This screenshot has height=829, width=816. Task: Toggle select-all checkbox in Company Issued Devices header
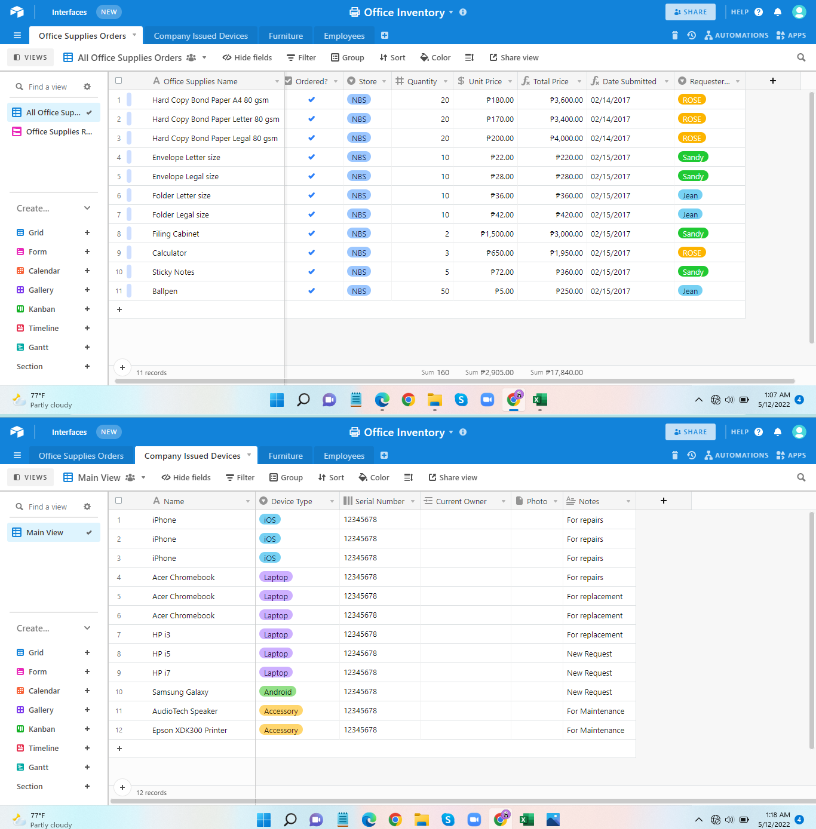click(118, 501)
